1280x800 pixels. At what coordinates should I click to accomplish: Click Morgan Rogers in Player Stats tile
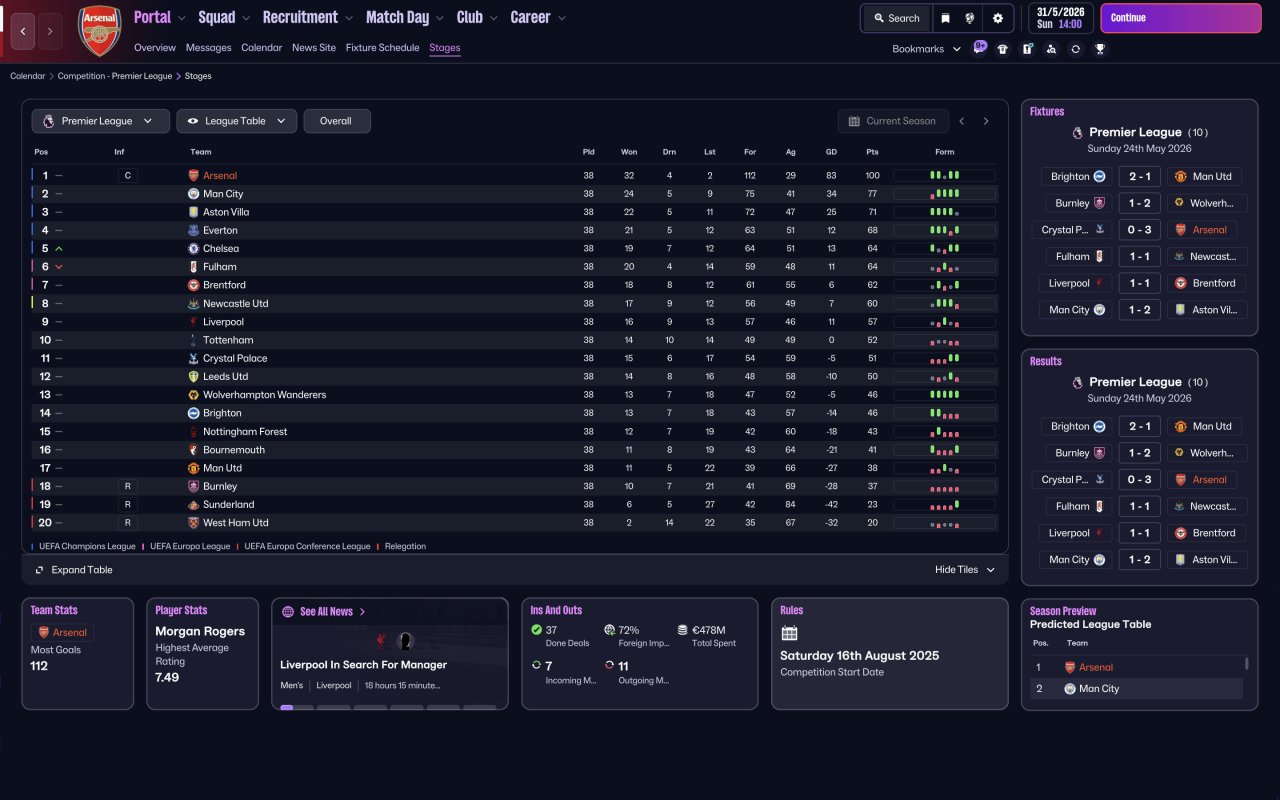pyautogui.click(x=200, y=631)
